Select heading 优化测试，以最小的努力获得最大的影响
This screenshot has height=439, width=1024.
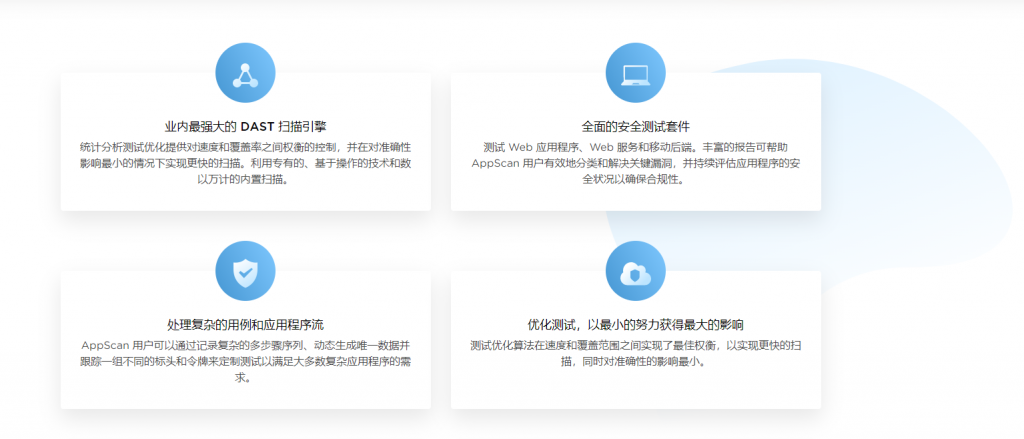635,324
